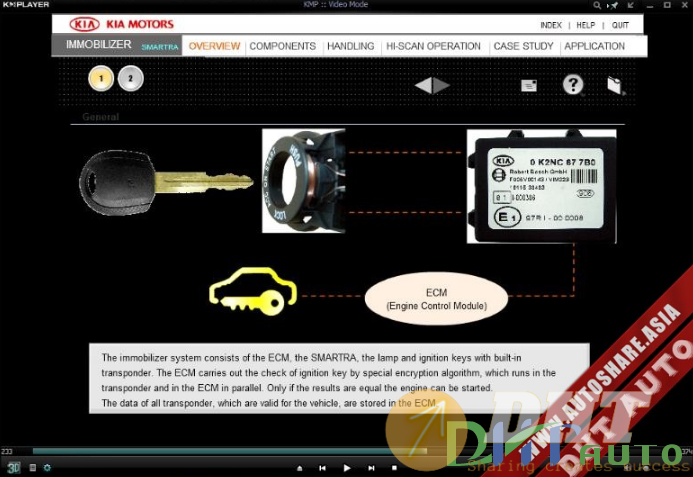
Task: Click the IMMOBILIZER section title
Action: tap(99, 45)
